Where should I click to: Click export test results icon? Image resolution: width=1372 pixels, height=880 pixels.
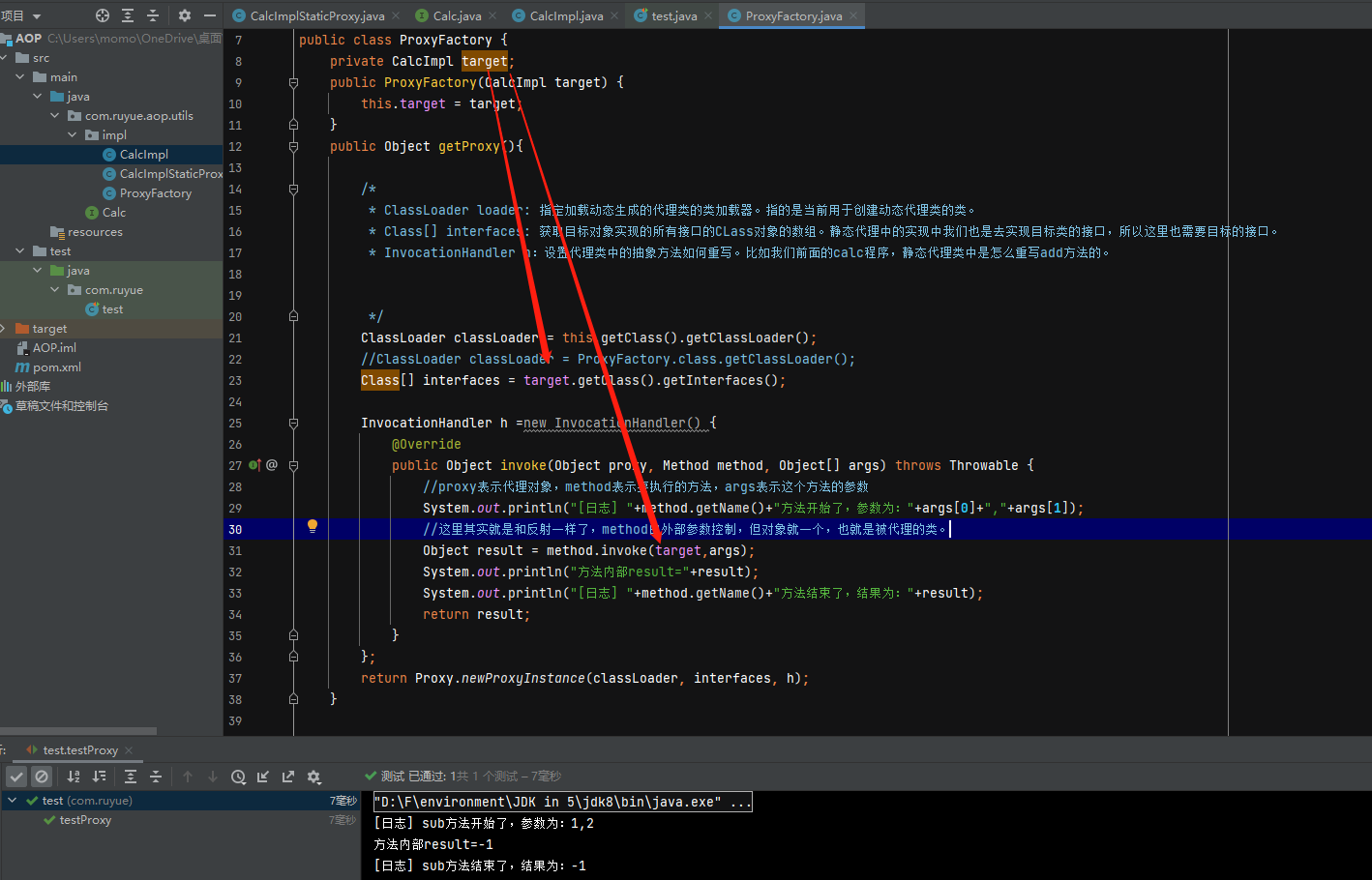pos(288,777)
